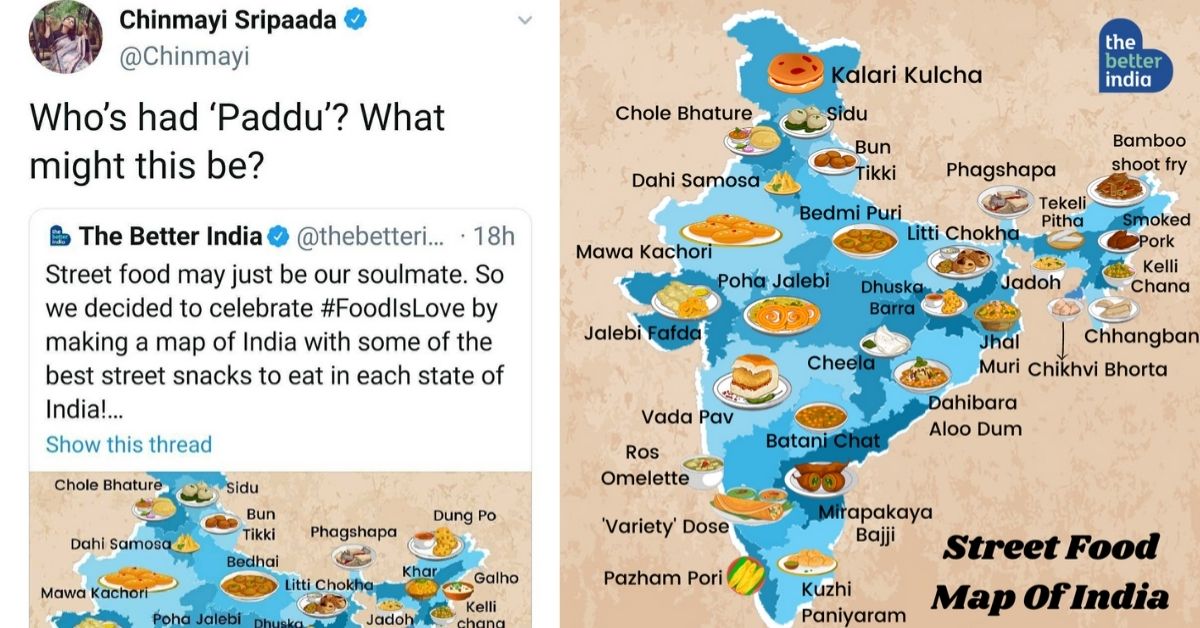Select the Kalari Kulcha food icon

(x=796, y=73)
